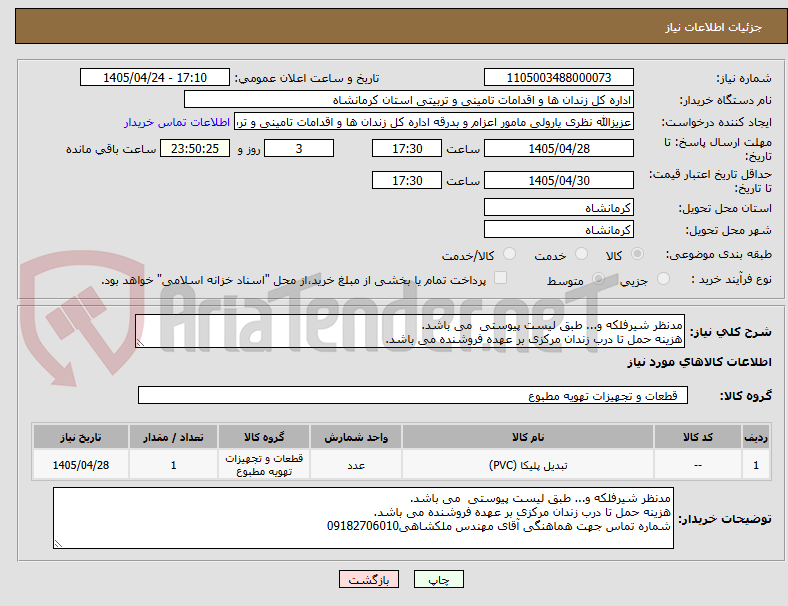Open the اطلاعات تماس خریدار link

[x=177, y=122]
